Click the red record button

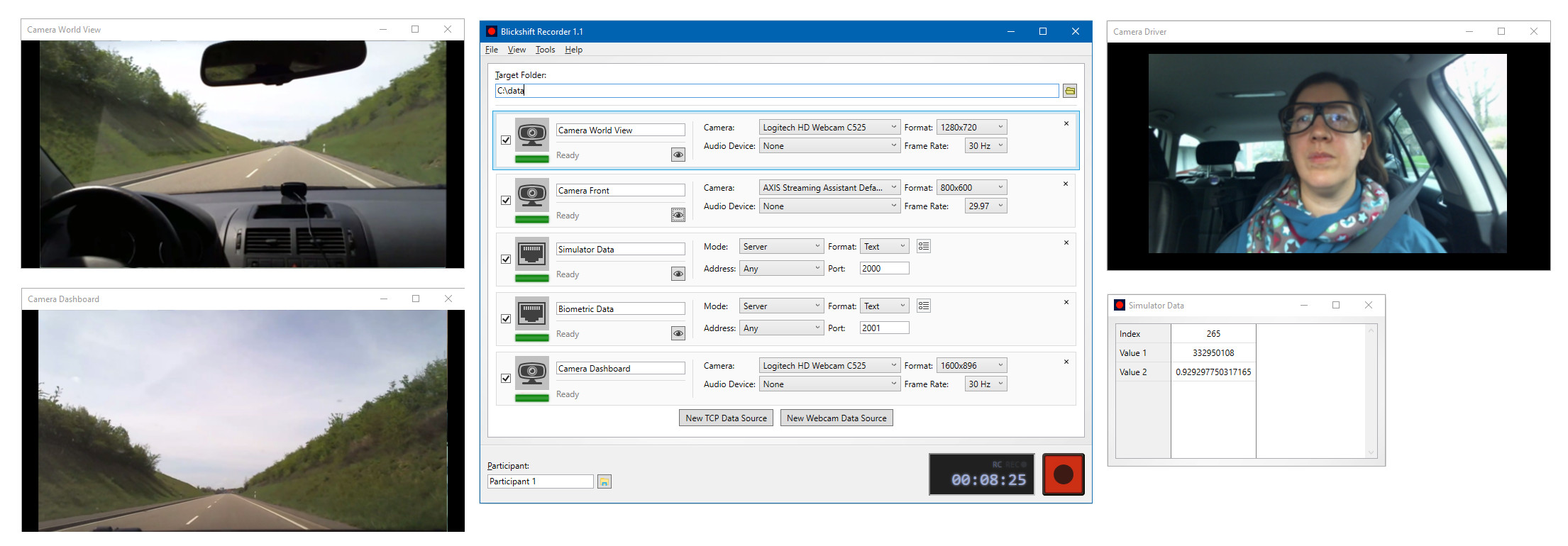(1063, 474)
